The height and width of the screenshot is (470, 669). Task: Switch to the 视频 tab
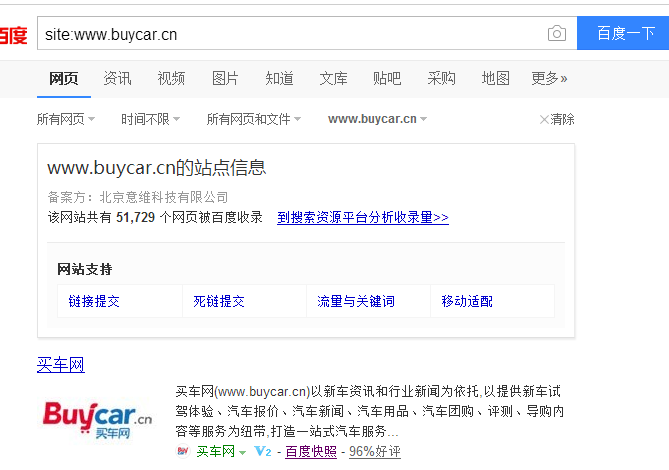coord(171,78)
